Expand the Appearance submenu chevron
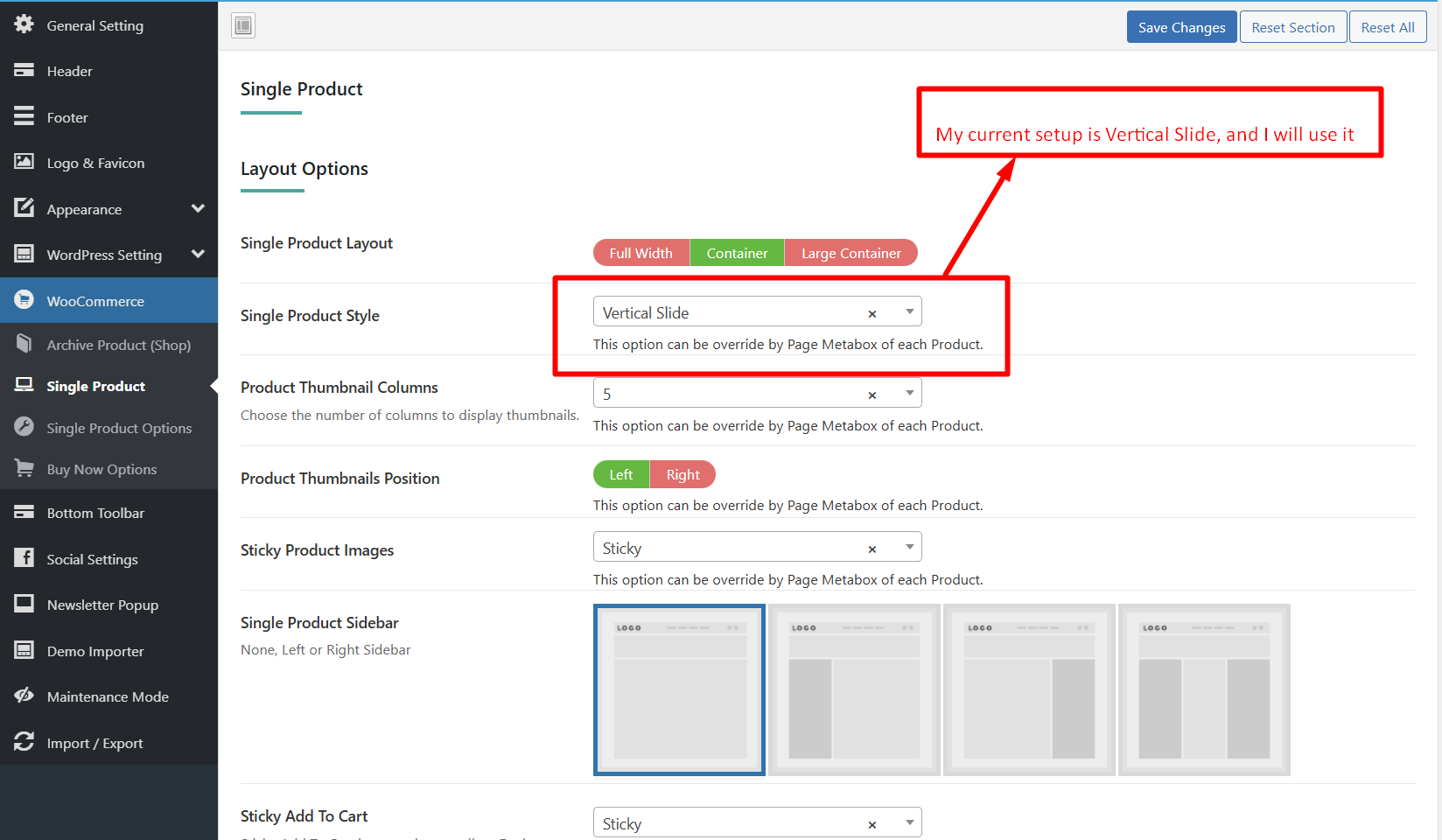The image size is (1442, 840). coord(198,208)
